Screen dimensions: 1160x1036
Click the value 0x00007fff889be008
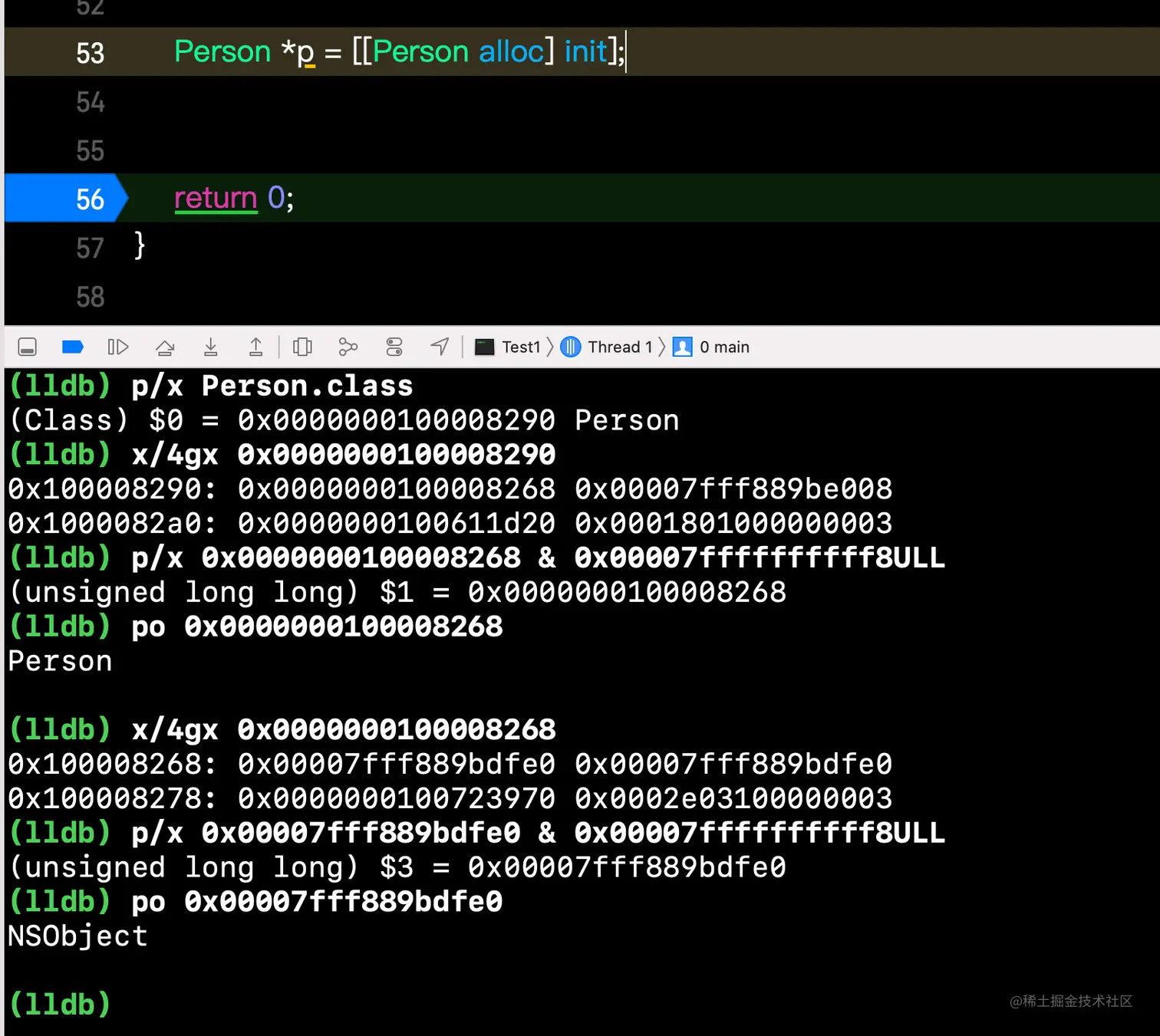[x=733, y=489]
